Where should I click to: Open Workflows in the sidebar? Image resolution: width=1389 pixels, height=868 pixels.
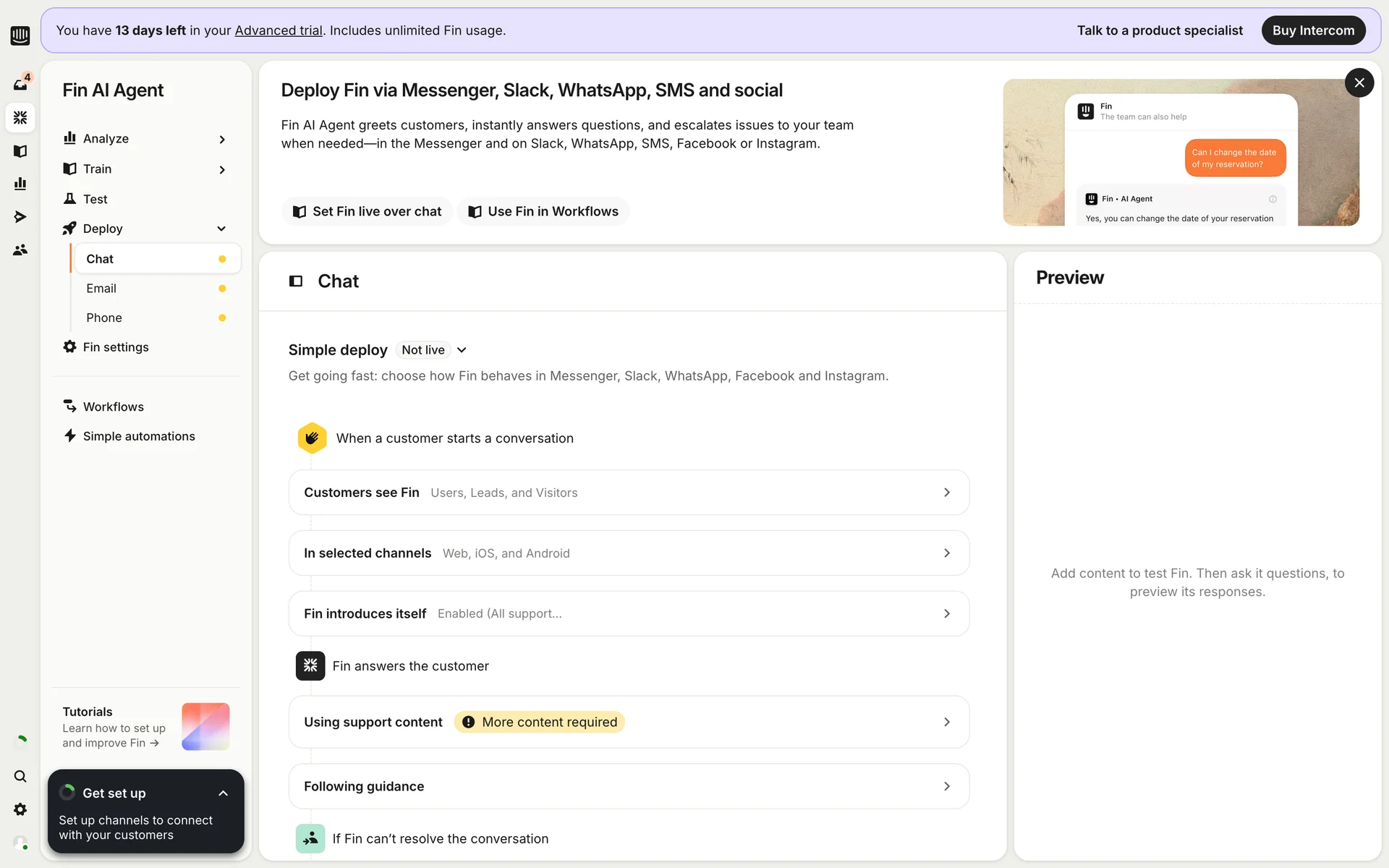114,407
